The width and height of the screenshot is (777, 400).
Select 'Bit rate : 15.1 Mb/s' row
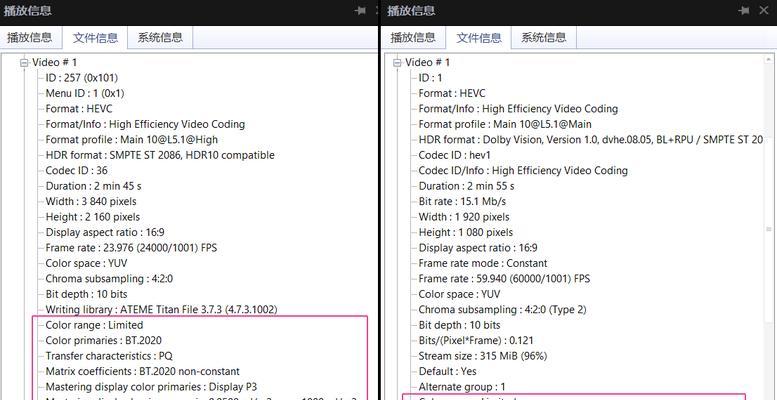click(x=462, y=201)
